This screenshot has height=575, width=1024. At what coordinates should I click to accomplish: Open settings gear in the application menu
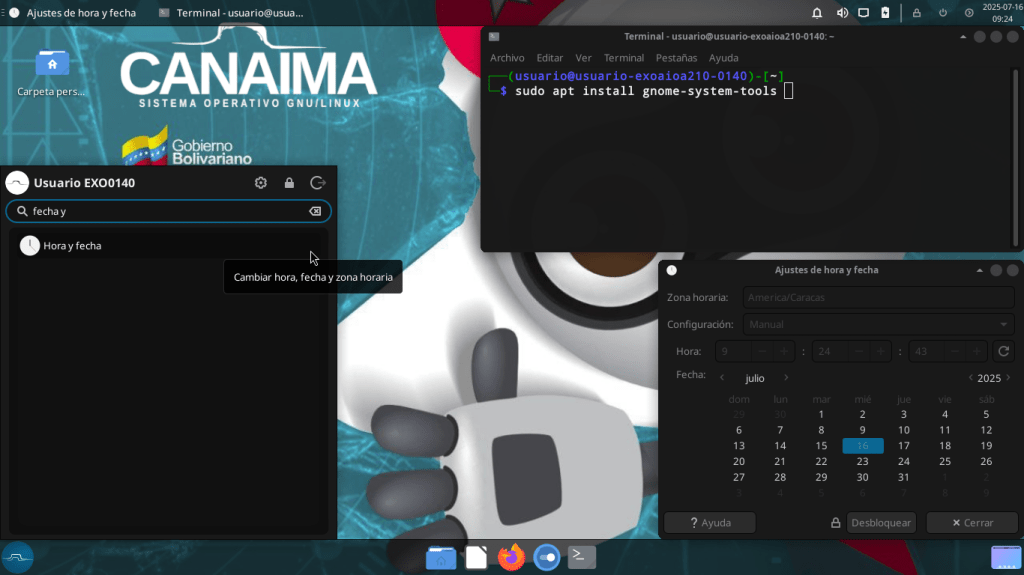[x=261, y=183]
